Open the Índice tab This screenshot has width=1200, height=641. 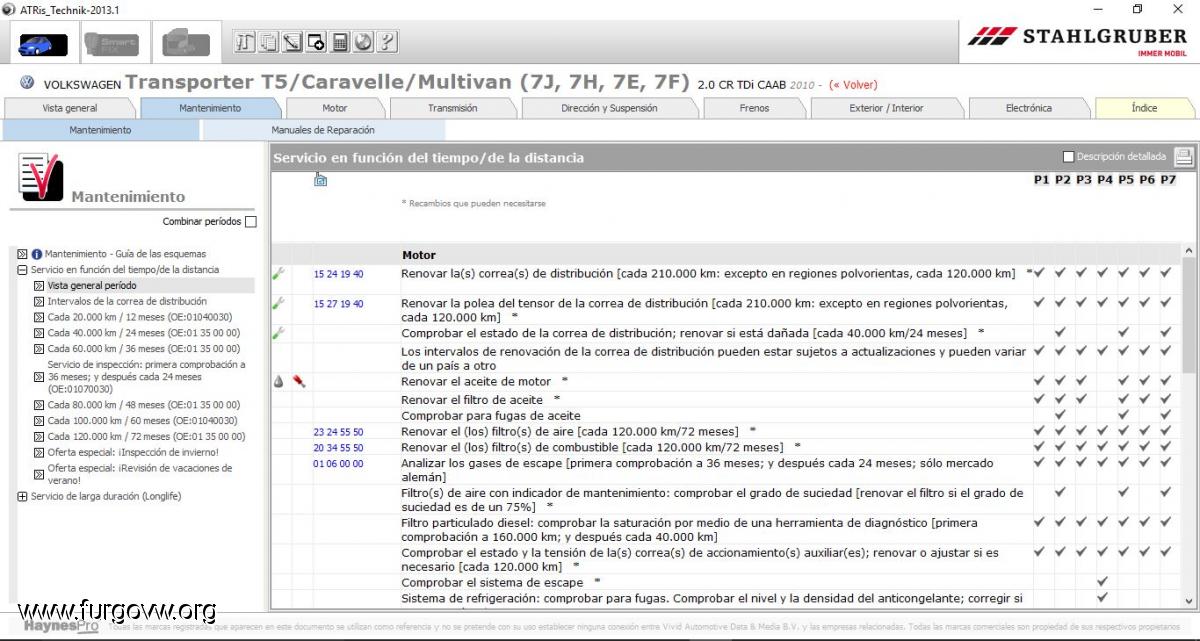(1145, 108)
